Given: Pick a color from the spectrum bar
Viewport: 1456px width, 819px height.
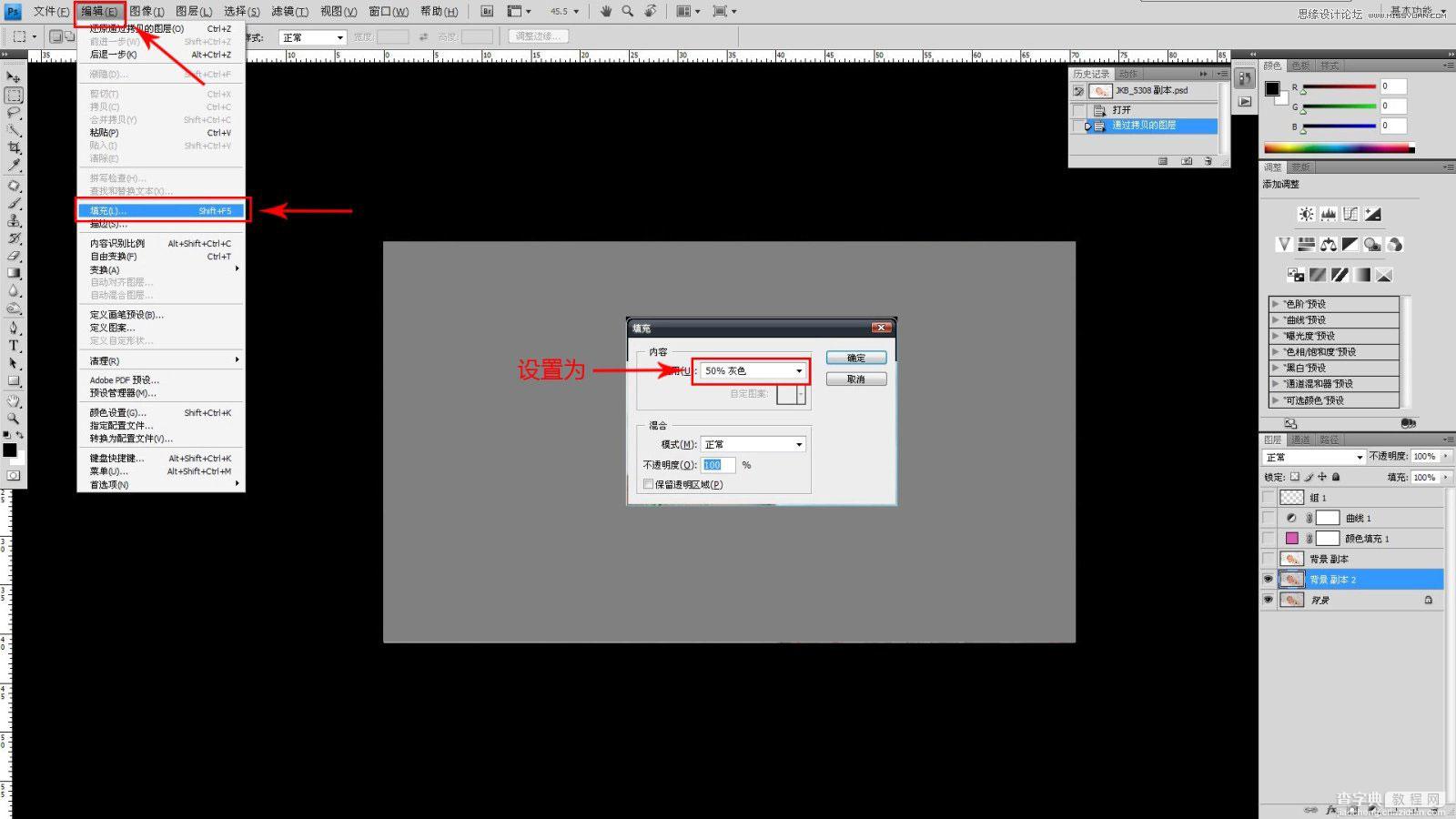Looking at the screenshot, I should (x=1339, y=148).
